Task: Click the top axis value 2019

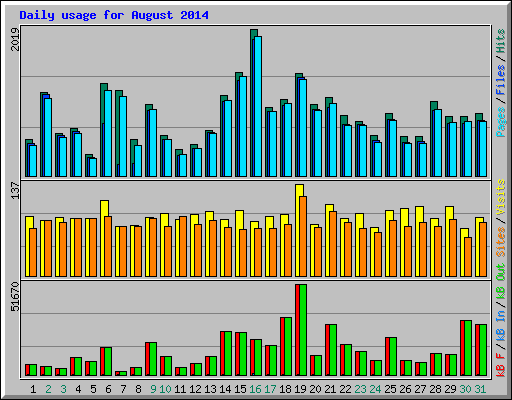Action: [15, 39]
